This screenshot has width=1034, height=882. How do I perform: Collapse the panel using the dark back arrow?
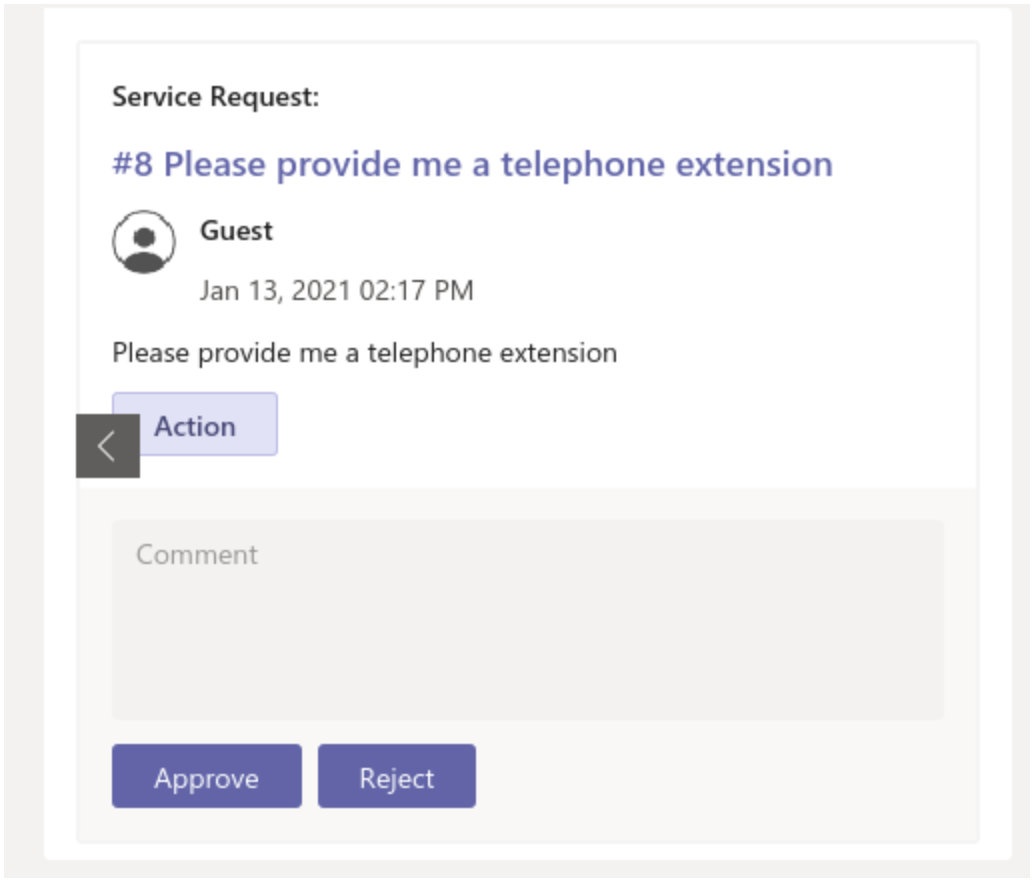pos(107,446)
